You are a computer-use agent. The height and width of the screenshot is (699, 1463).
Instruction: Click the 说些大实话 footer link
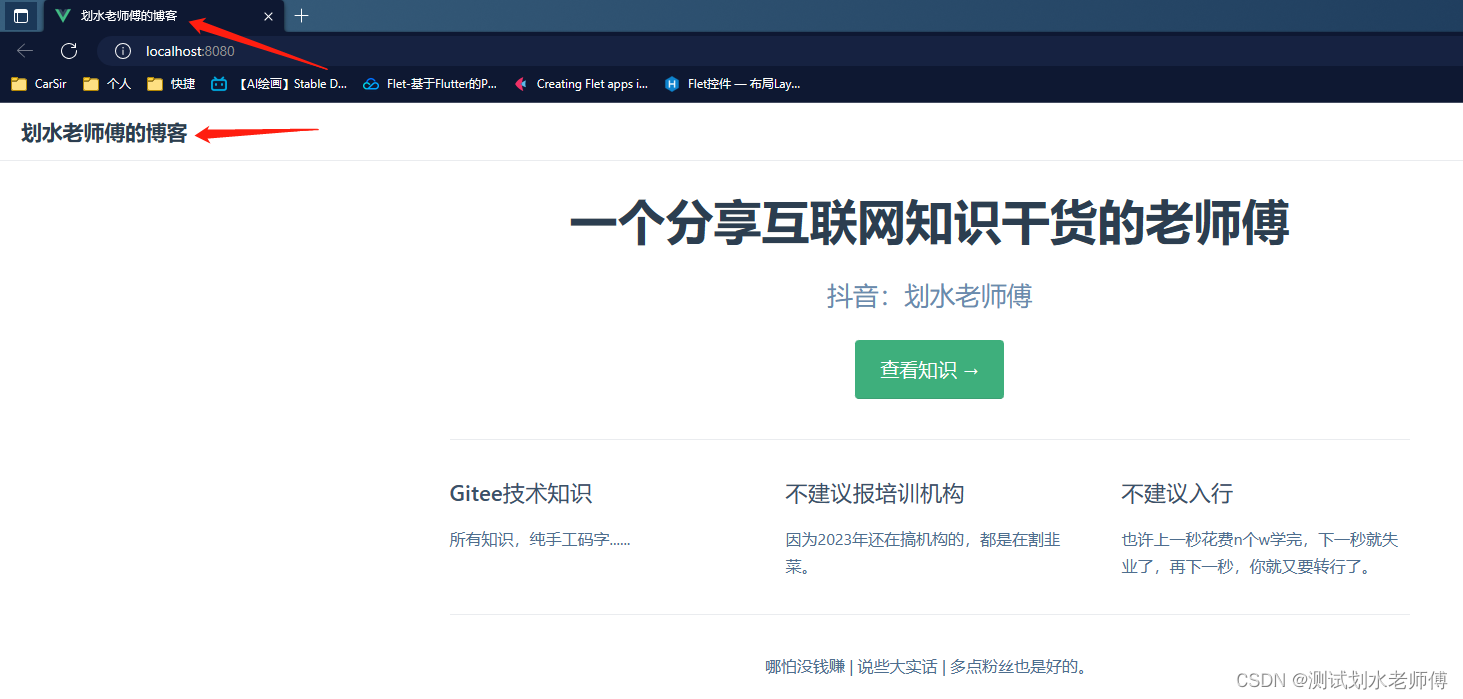[x=897, y=666]
